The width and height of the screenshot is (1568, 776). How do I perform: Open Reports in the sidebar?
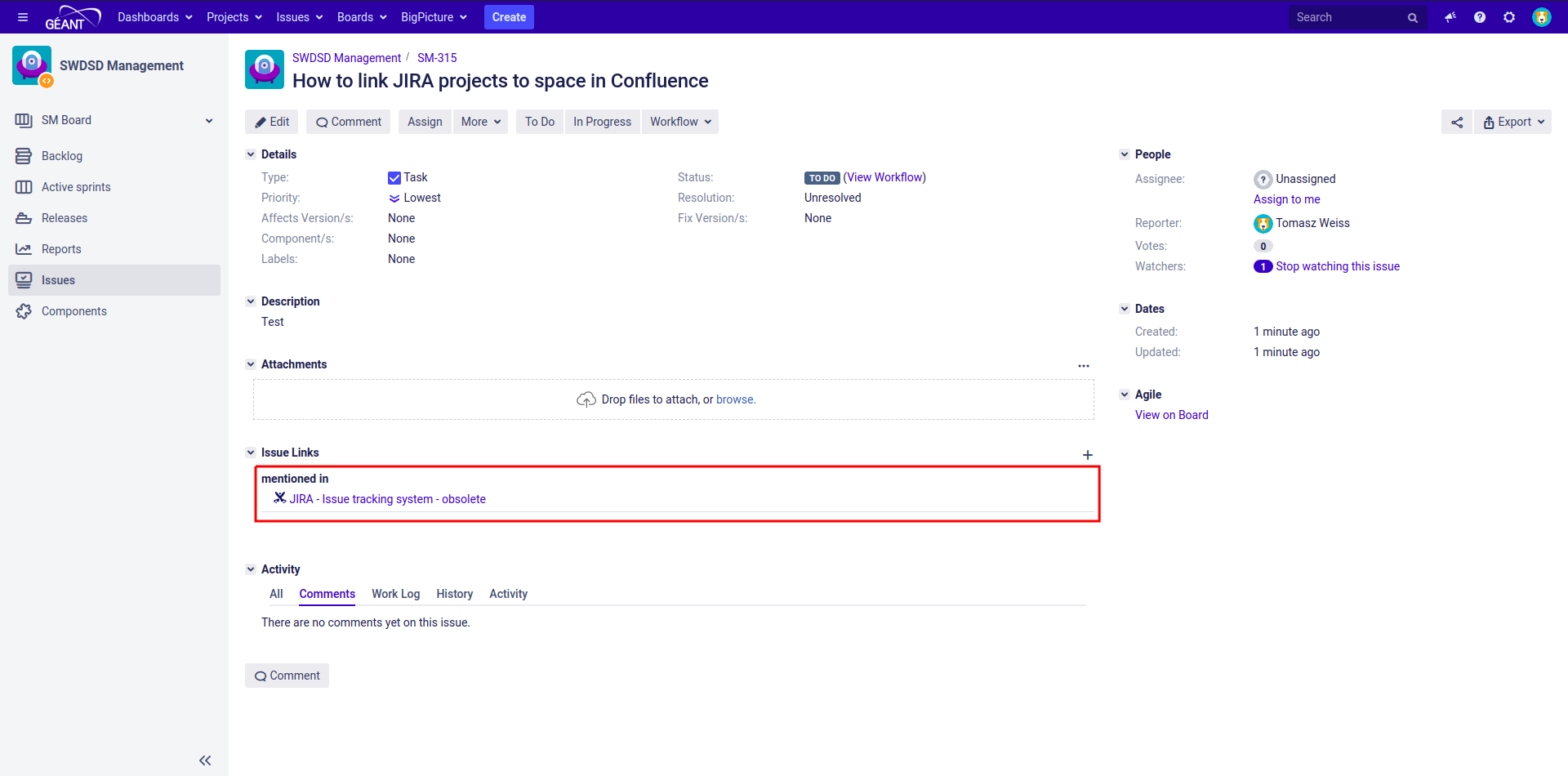click(114, 249)
